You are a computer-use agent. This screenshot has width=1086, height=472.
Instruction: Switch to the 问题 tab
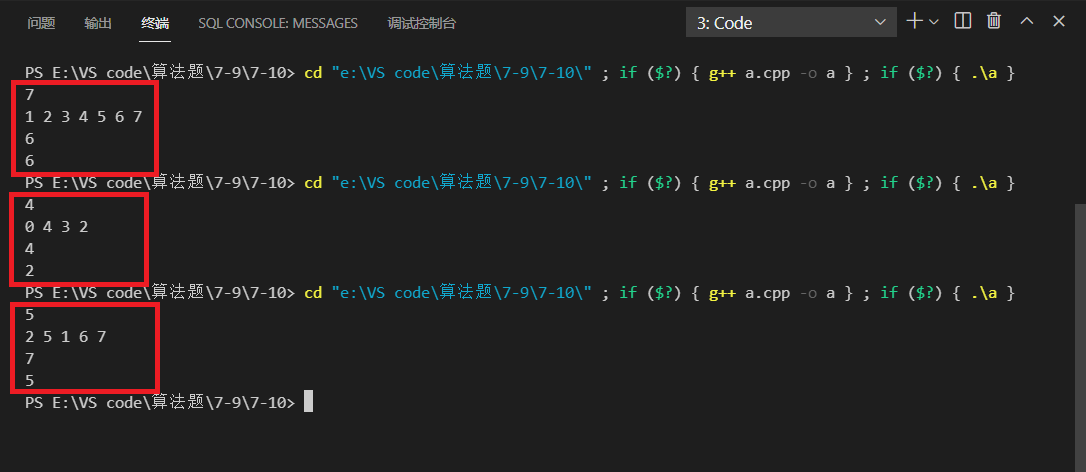click(x=41, y=22)
